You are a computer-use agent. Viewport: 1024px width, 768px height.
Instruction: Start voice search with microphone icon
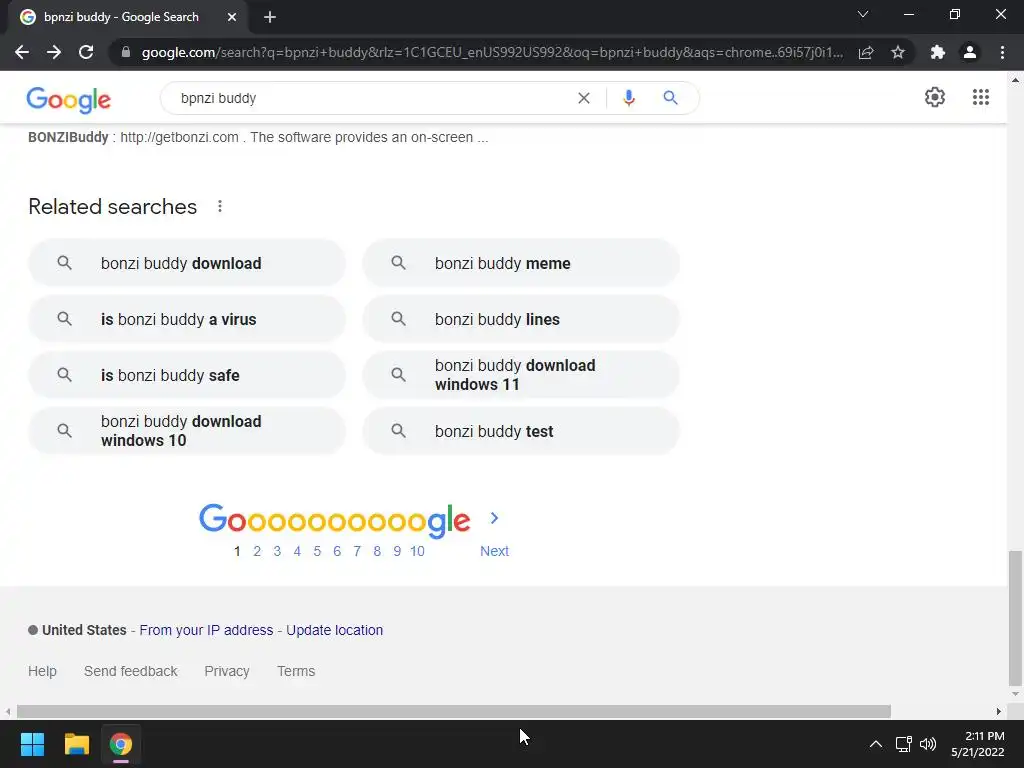629,98
